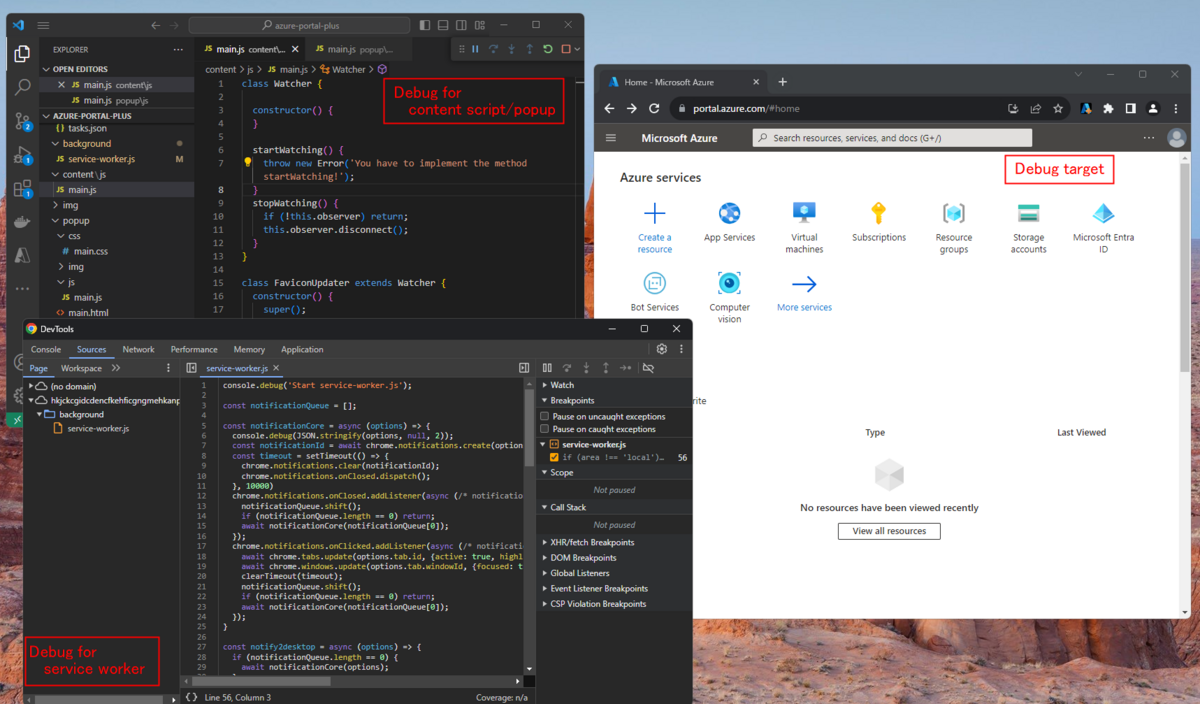1200x704 pixels.
Task: Open Run and Debug view in VS Code
Action: pyautogui.click(x=22, y=155)
